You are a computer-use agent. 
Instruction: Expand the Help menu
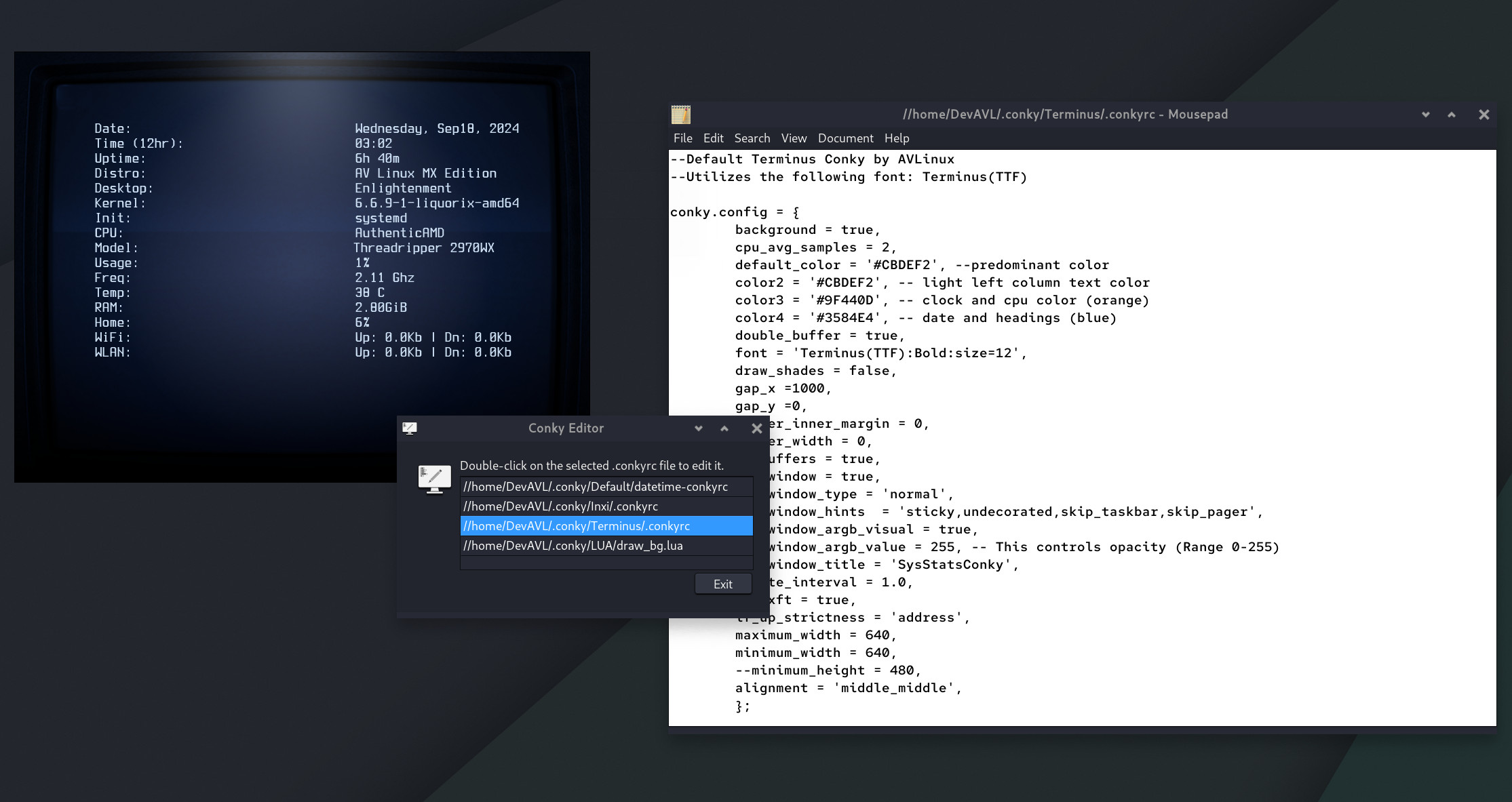pos(896,138)
